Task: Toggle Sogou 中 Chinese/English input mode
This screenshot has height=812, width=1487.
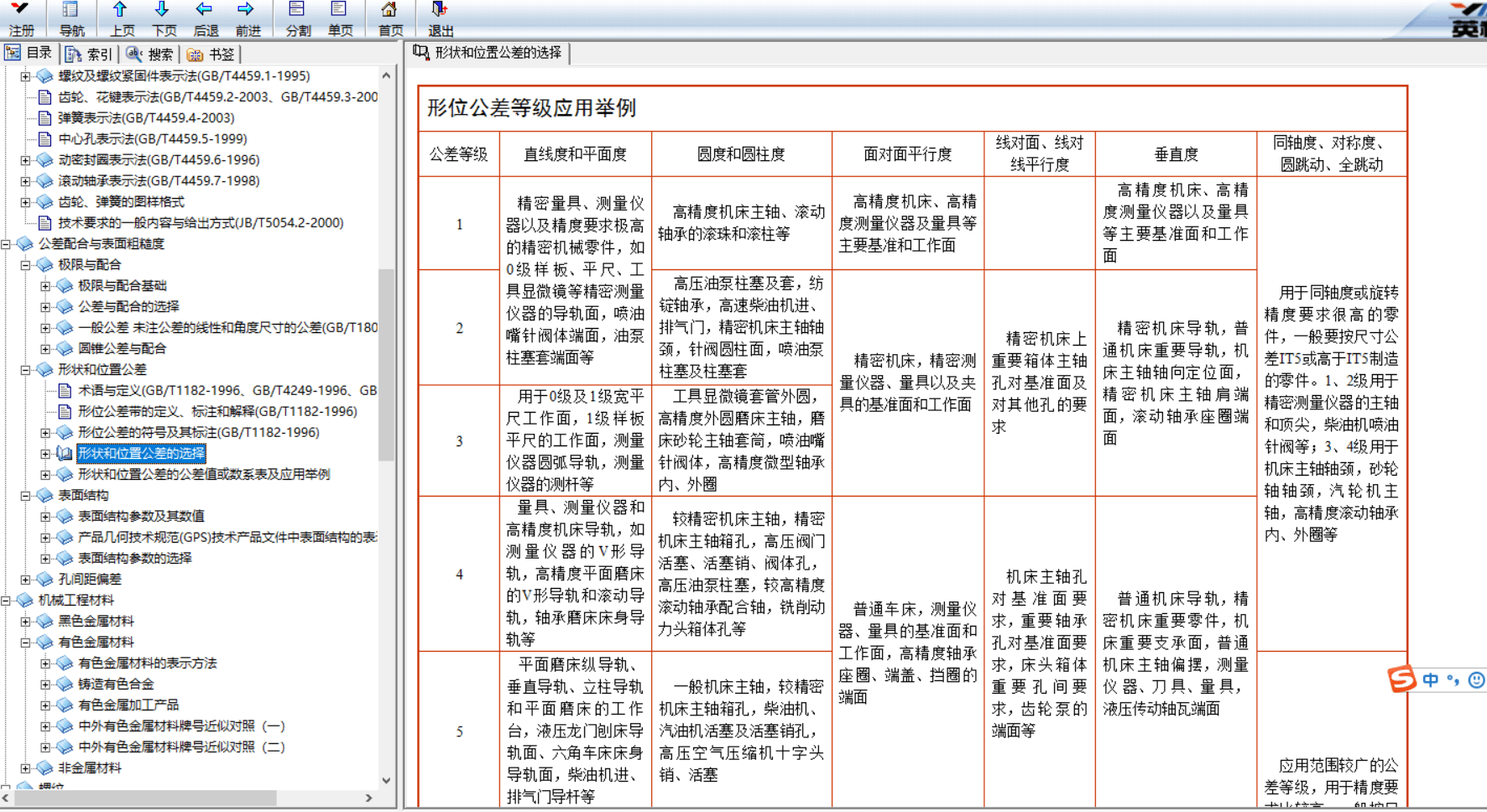Action: click(x=1431, y=679)
